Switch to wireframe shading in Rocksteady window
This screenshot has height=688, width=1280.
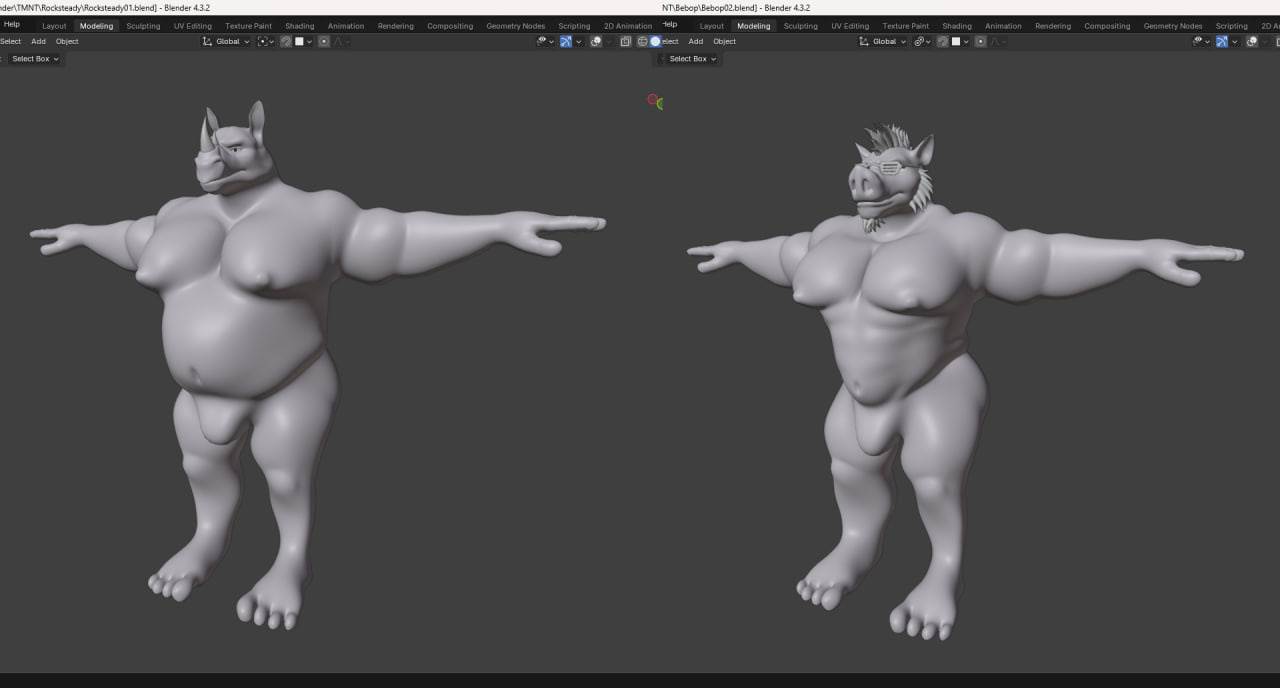click(x=643, y=41)
